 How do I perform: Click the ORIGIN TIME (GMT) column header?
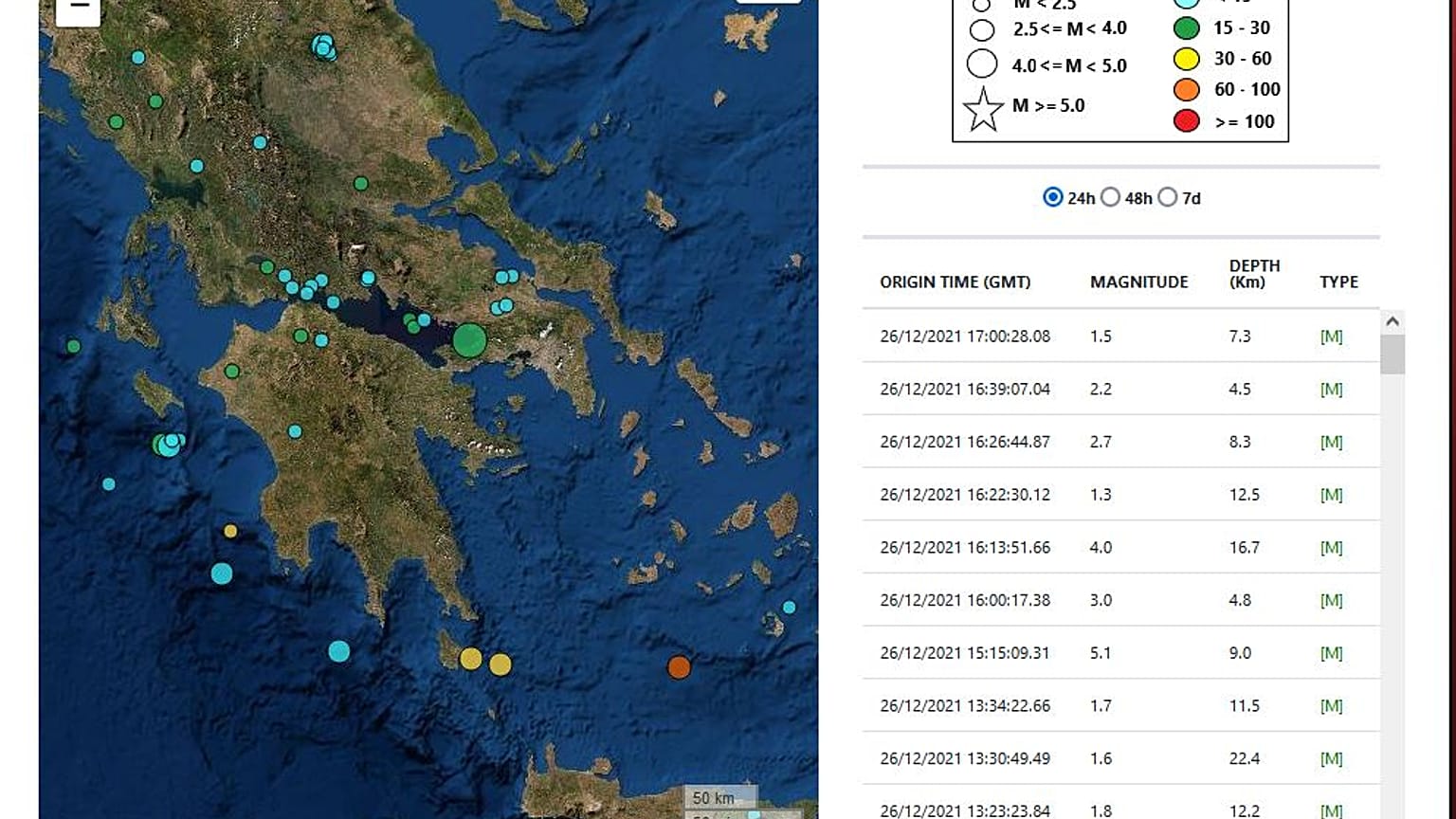955,282
